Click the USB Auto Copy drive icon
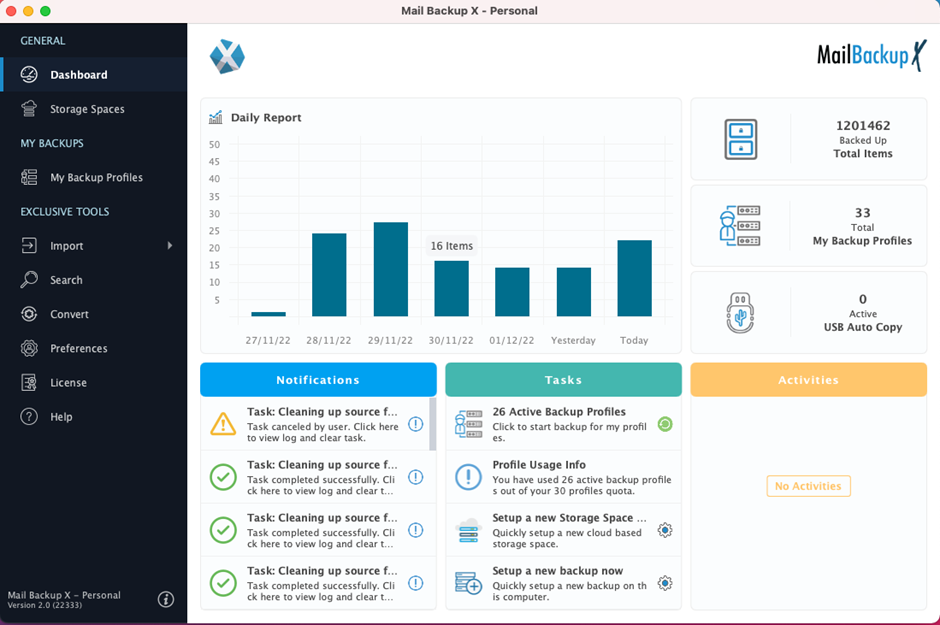Viewport: 940px width, 625px height. tap(740, 312)
